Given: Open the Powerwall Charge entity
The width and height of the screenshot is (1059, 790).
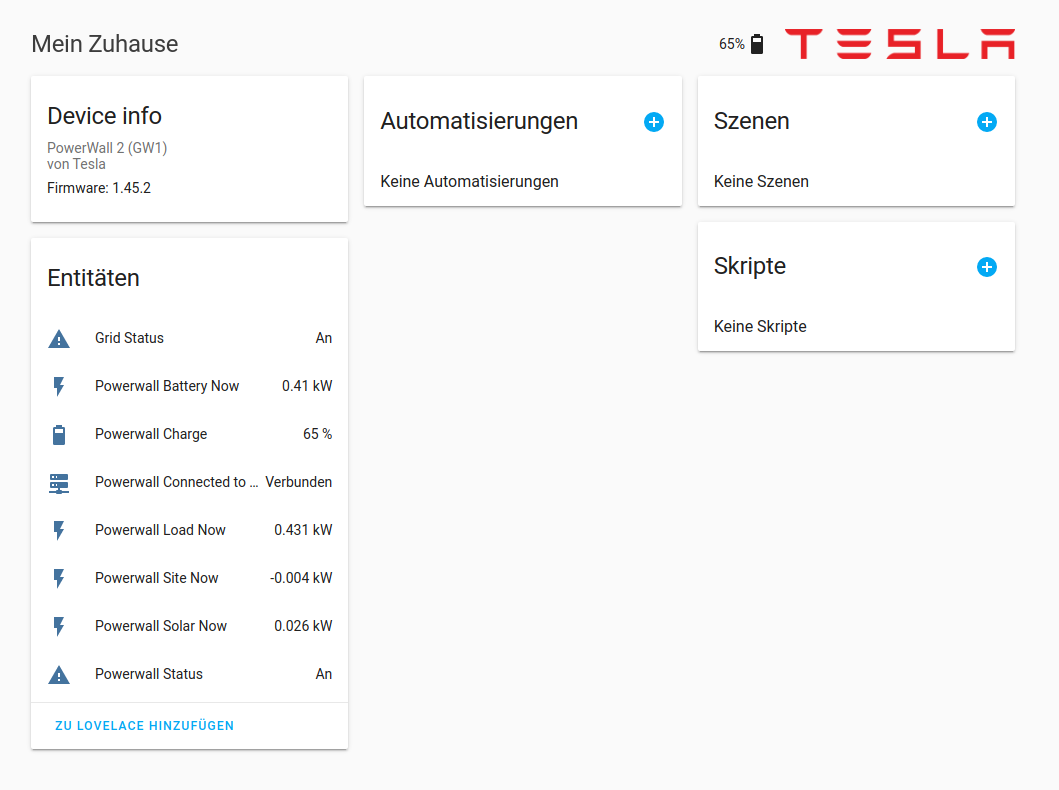Looking at the screenshot, I should tap(190, 434).
